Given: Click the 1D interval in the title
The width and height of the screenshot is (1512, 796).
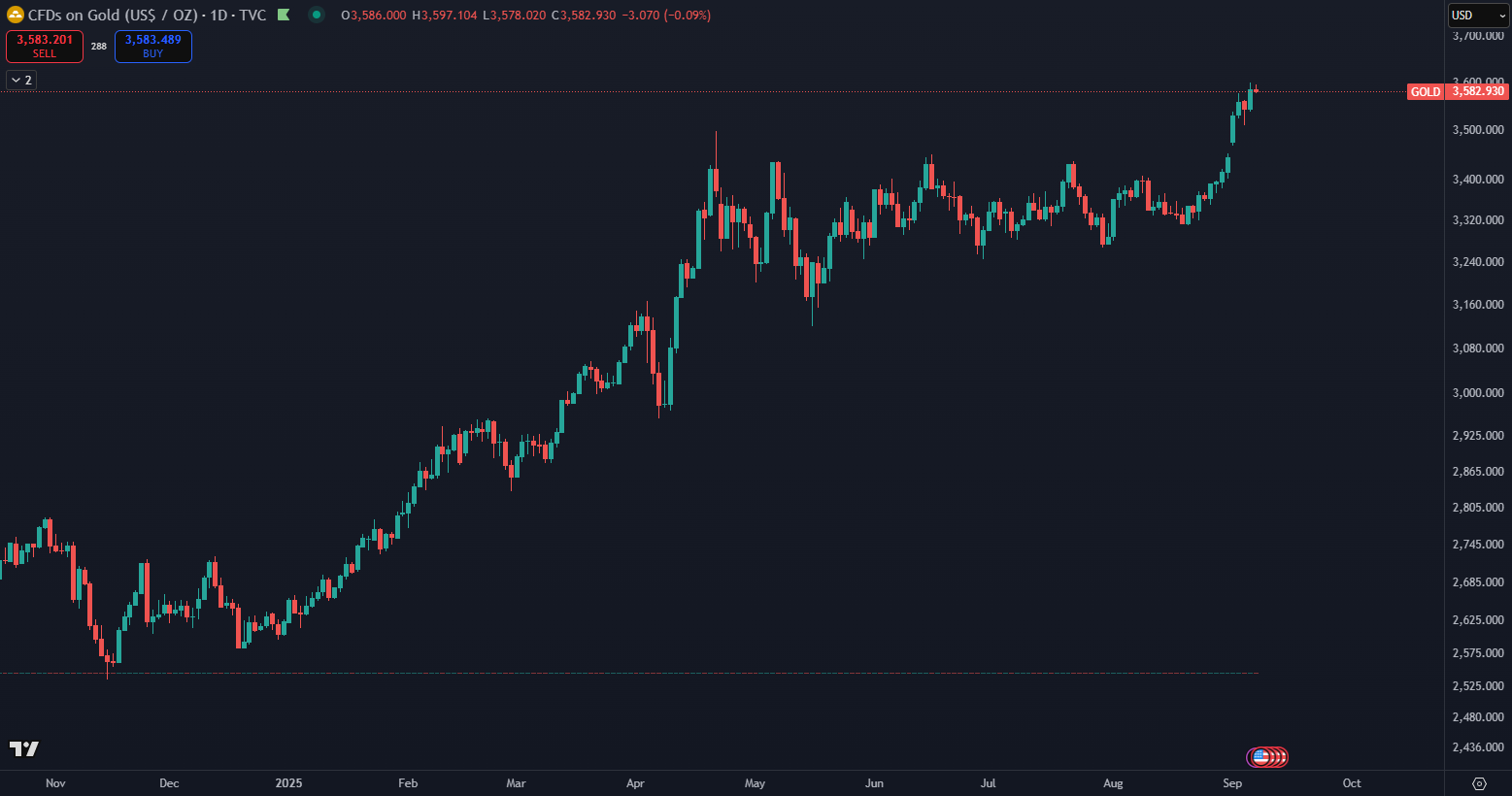Looking at the screenshot, I should tap(218, 16).
